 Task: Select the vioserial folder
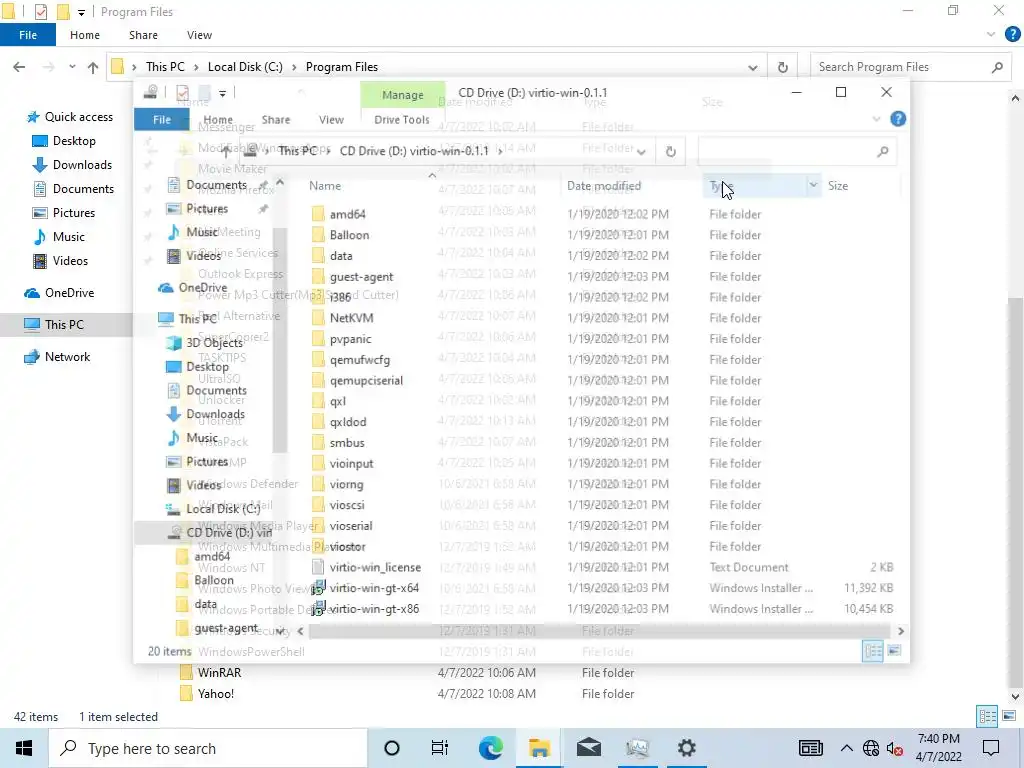[x=351, y=526]
